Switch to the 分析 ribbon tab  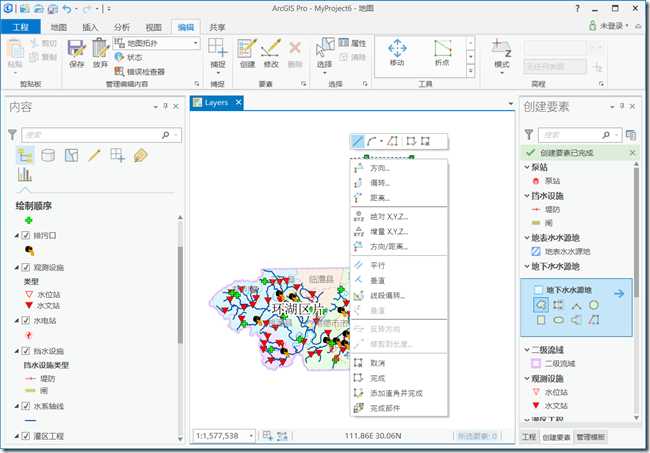point(121,27)
